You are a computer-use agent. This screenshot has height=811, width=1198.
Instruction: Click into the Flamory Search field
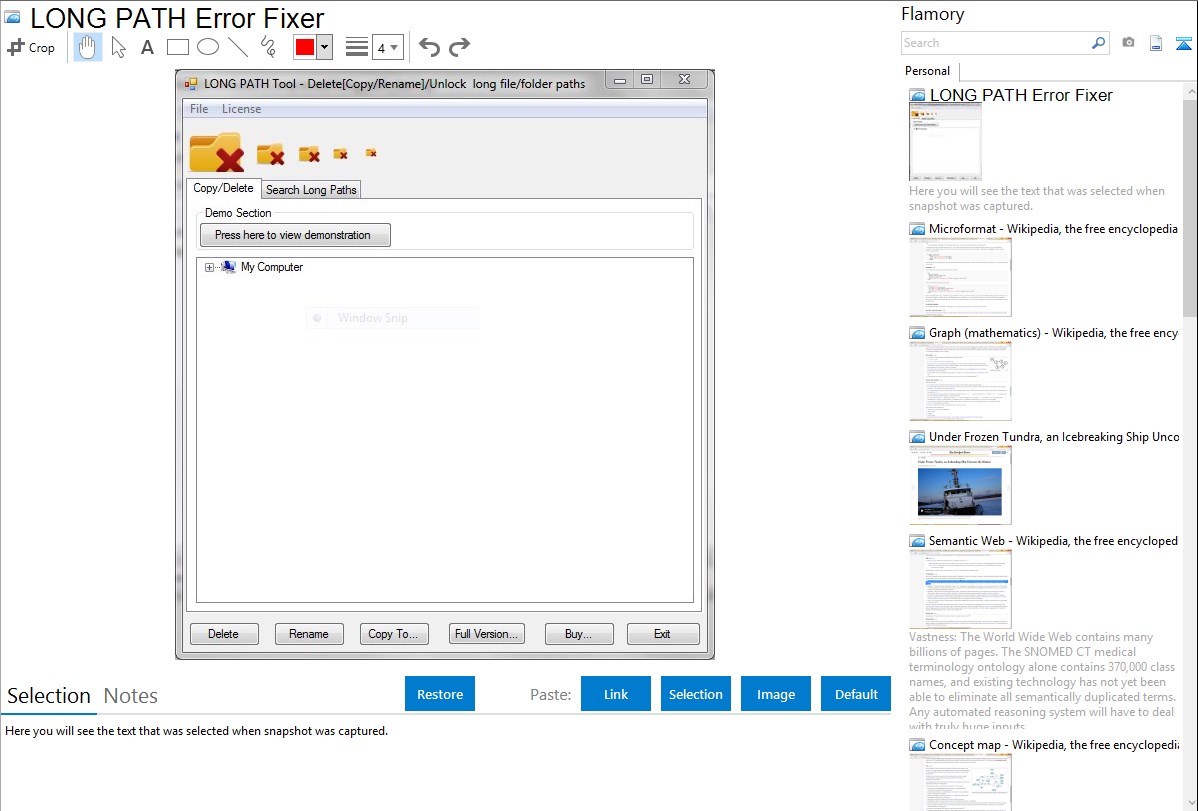[x=996, y=43]
